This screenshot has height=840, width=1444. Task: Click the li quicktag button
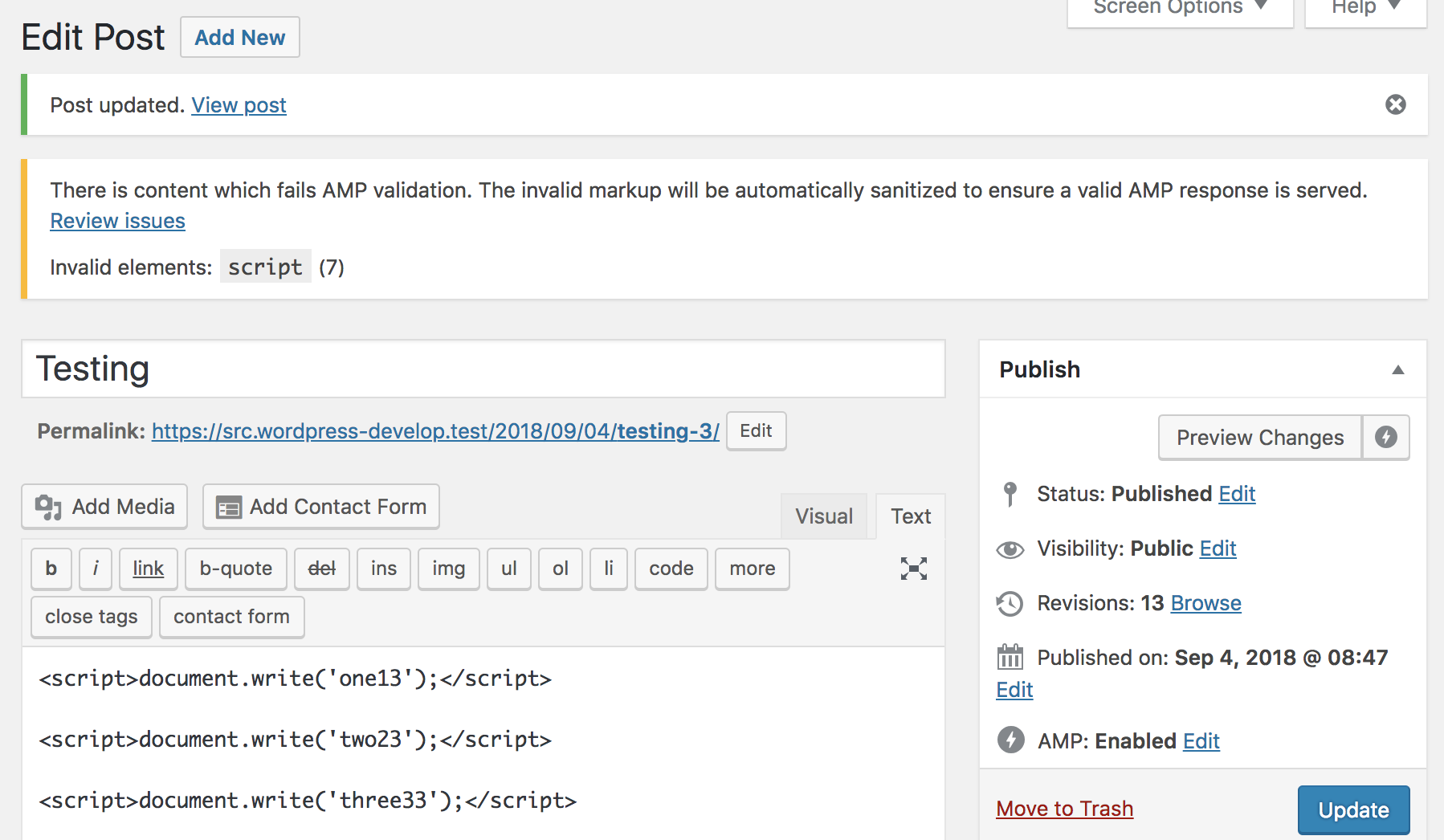pyautogui.click(x=609, y=569)
